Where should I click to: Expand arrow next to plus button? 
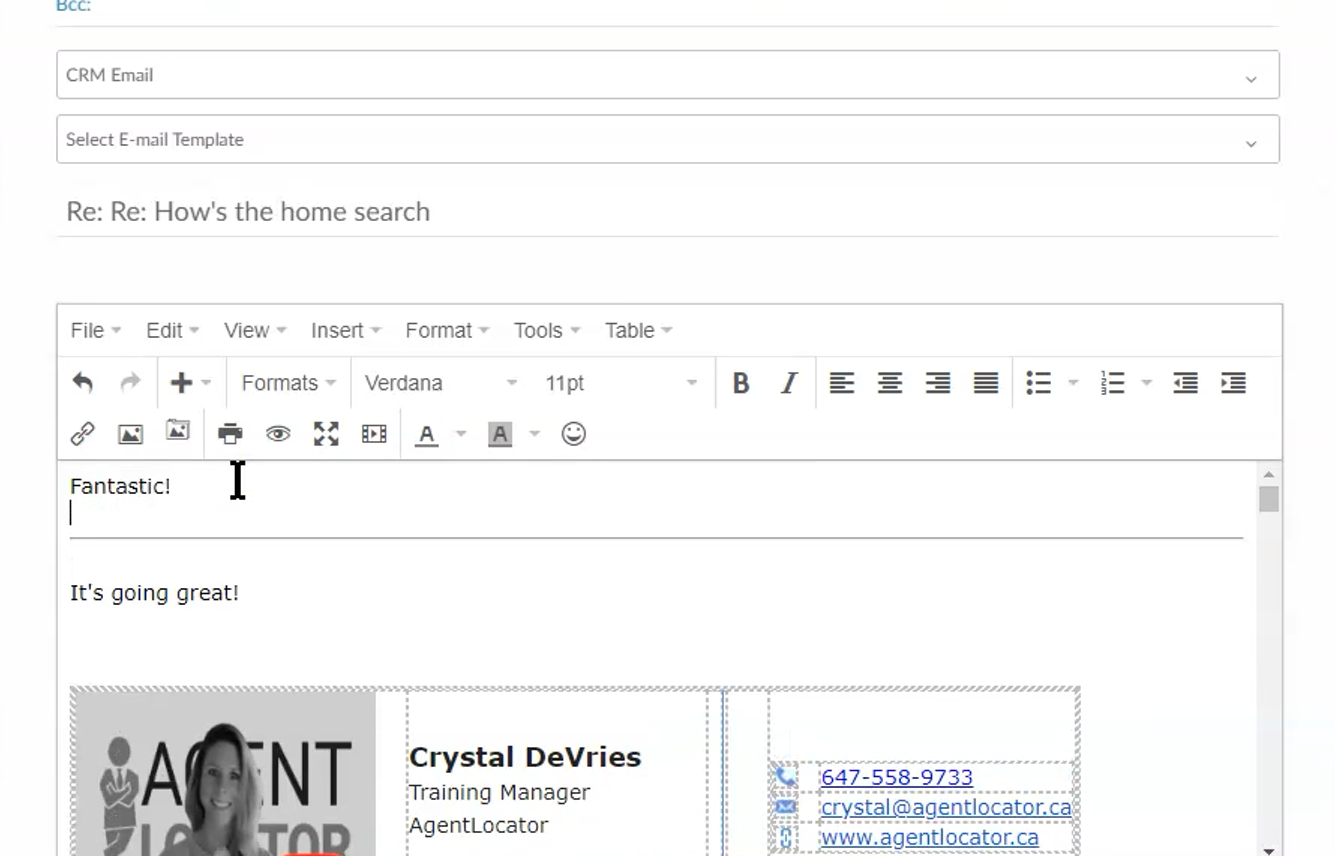click(x=206, y=383)
